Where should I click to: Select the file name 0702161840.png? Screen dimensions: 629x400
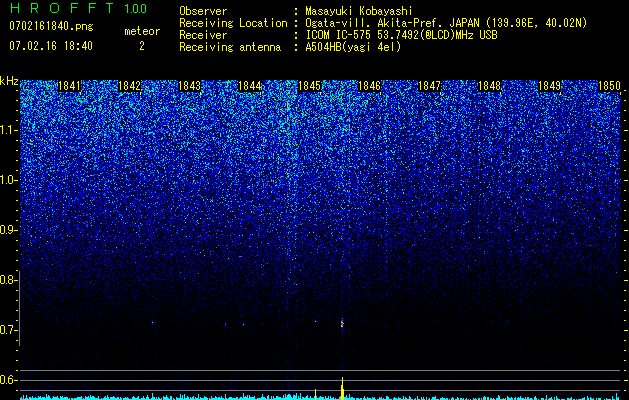pos(51,26)
